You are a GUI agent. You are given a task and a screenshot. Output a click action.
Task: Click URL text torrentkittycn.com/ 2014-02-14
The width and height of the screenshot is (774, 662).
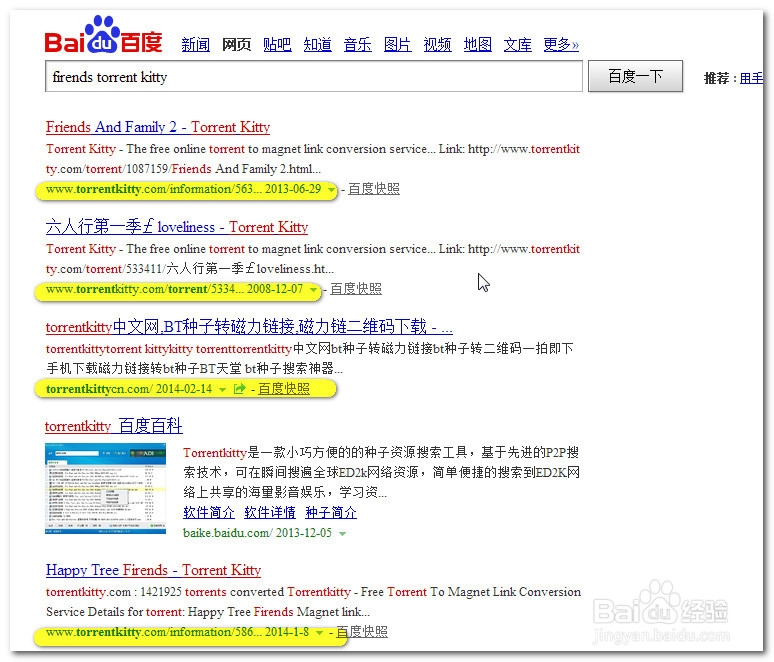(129, 389)
